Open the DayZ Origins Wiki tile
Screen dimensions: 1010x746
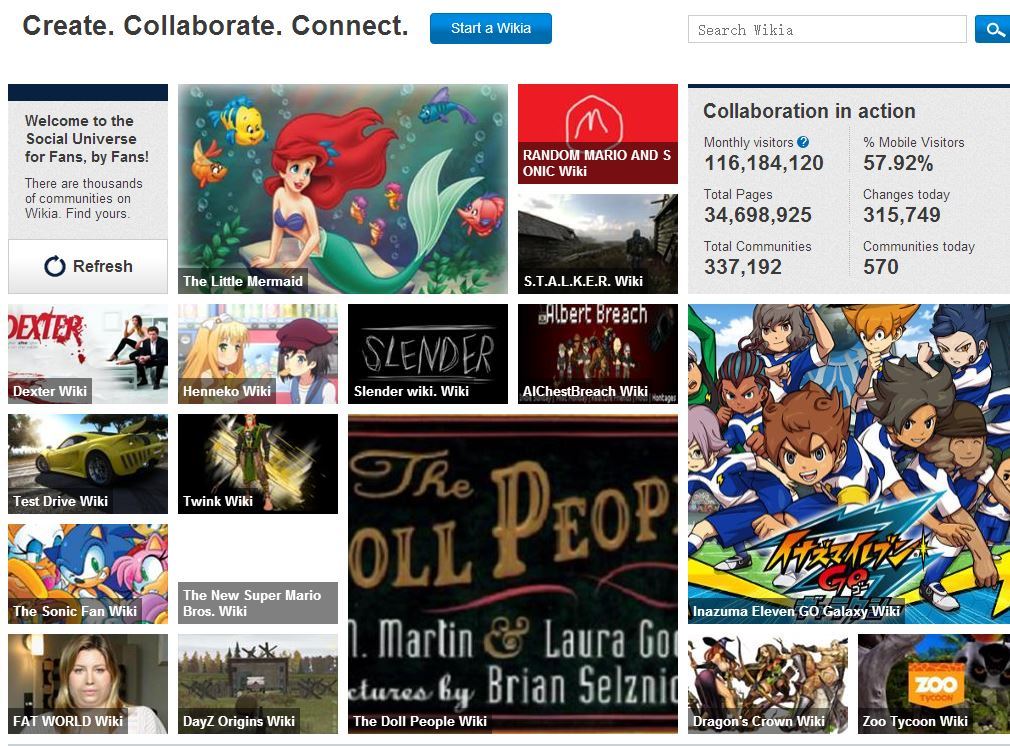click(258, 684)
